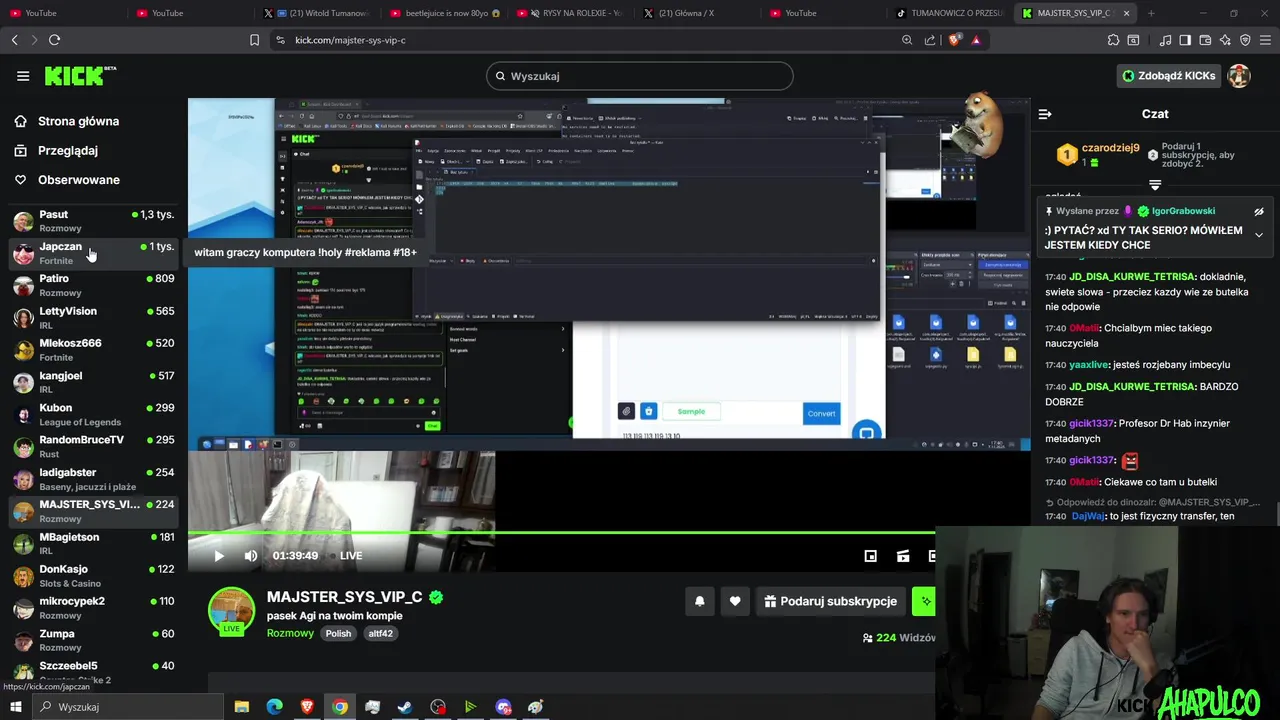Switch to TUMANOWICZ O PRZESU tab
The width and height of the screenshot is (1280, 720).
[x=950, y=13]
